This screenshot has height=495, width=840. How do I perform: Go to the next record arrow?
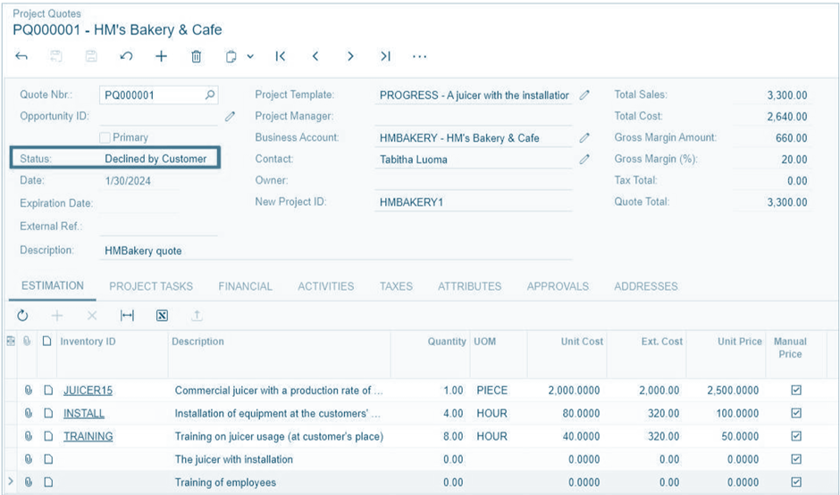click(350, 56)
